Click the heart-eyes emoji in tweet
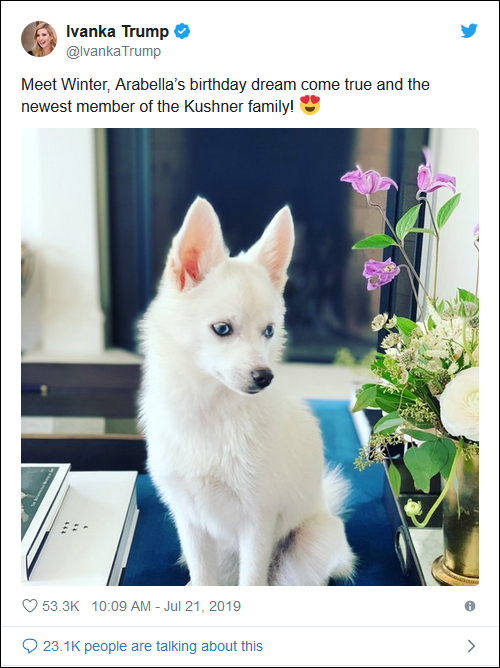 (x=310, y=105)
